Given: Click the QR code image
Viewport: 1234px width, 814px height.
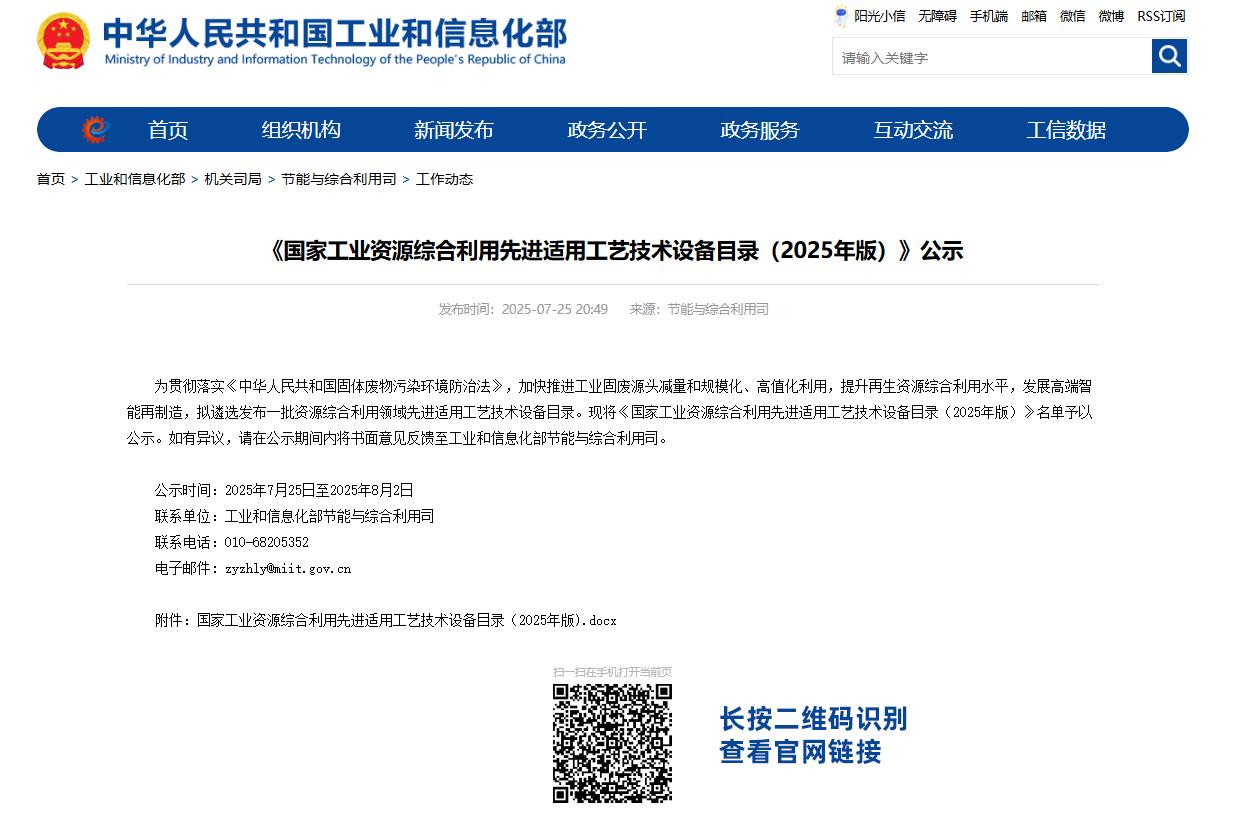Looking at the screenshot, I should [x=612, y=743].
